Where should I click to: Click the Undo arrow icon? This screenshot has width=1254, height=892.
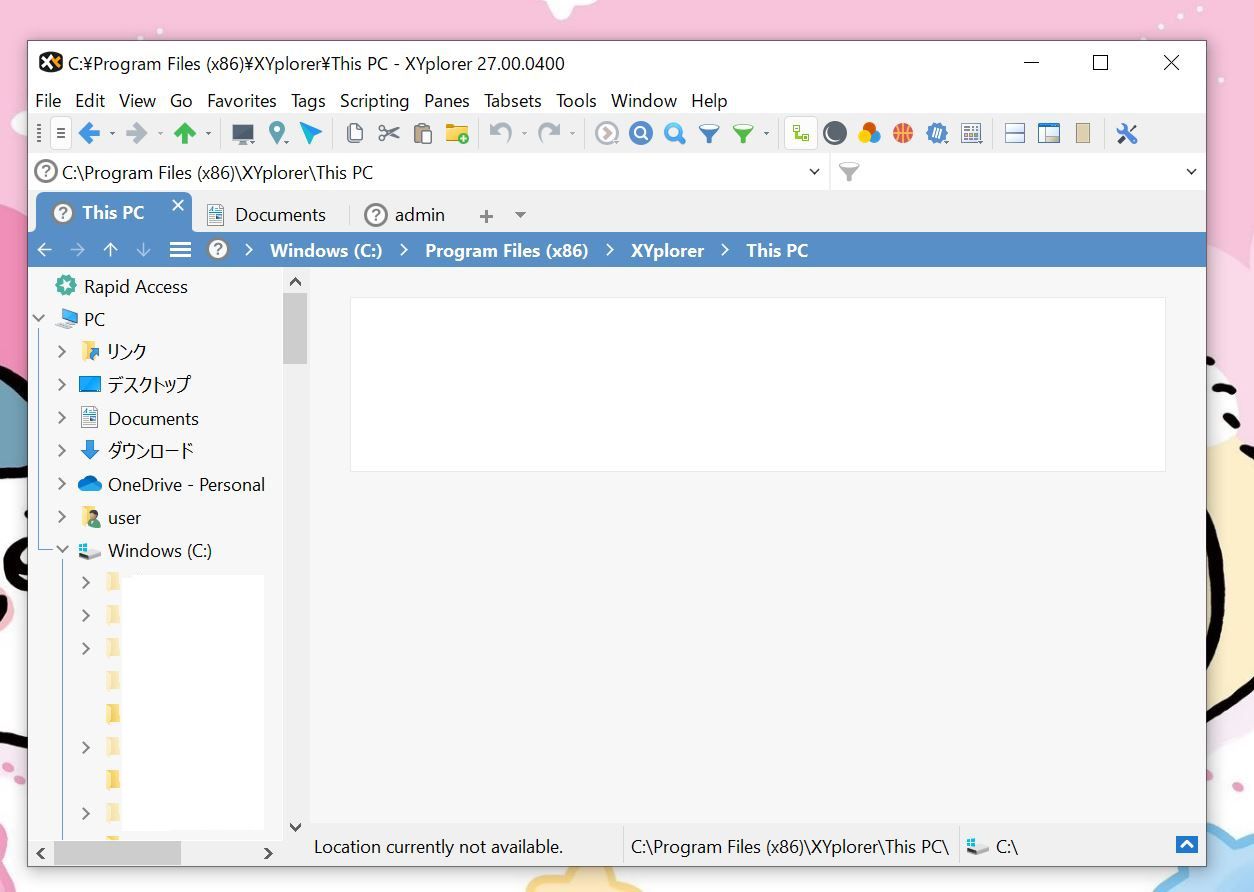click(x=501, y=133)
